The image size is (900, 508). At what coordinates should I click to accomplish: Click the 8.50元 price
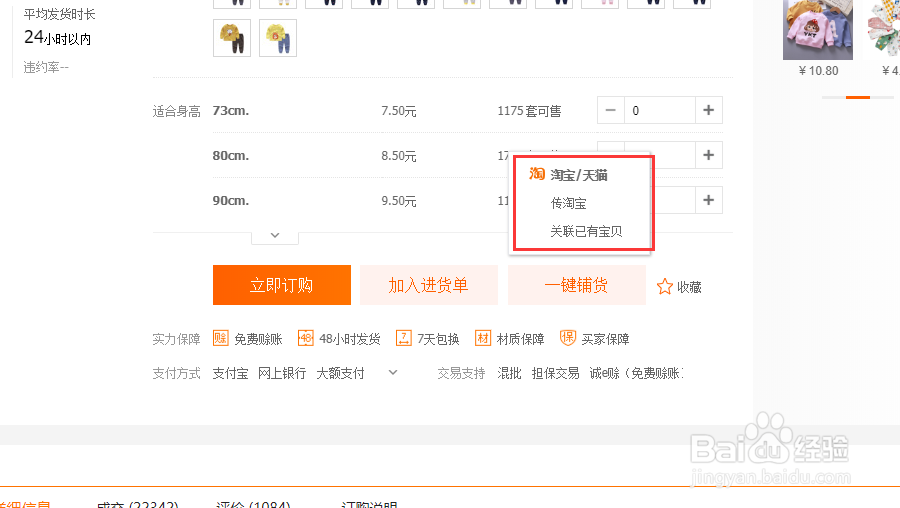(x=399, y=156)
